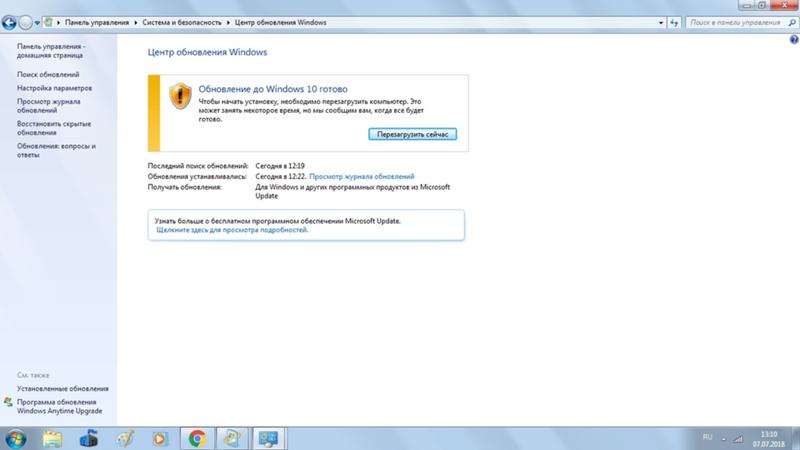This screenshot has width=800, height=450.
Task: Select 'Центр обновления Windows' breadcrumb
Action: pyautogui.click(x=280, y=22)
